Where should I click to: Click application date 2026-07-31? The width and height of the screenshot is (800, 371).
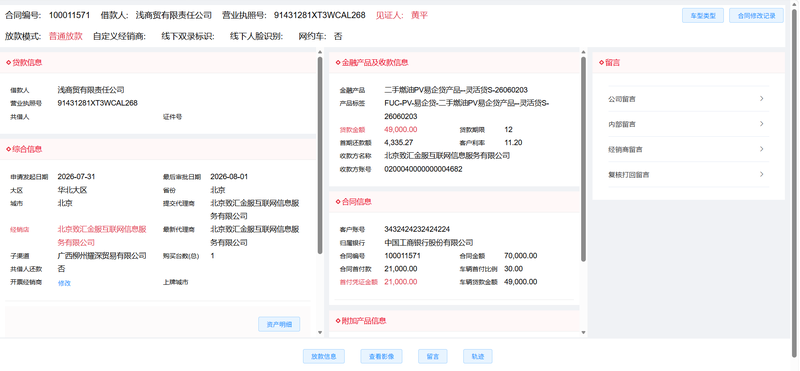[77, 177]
